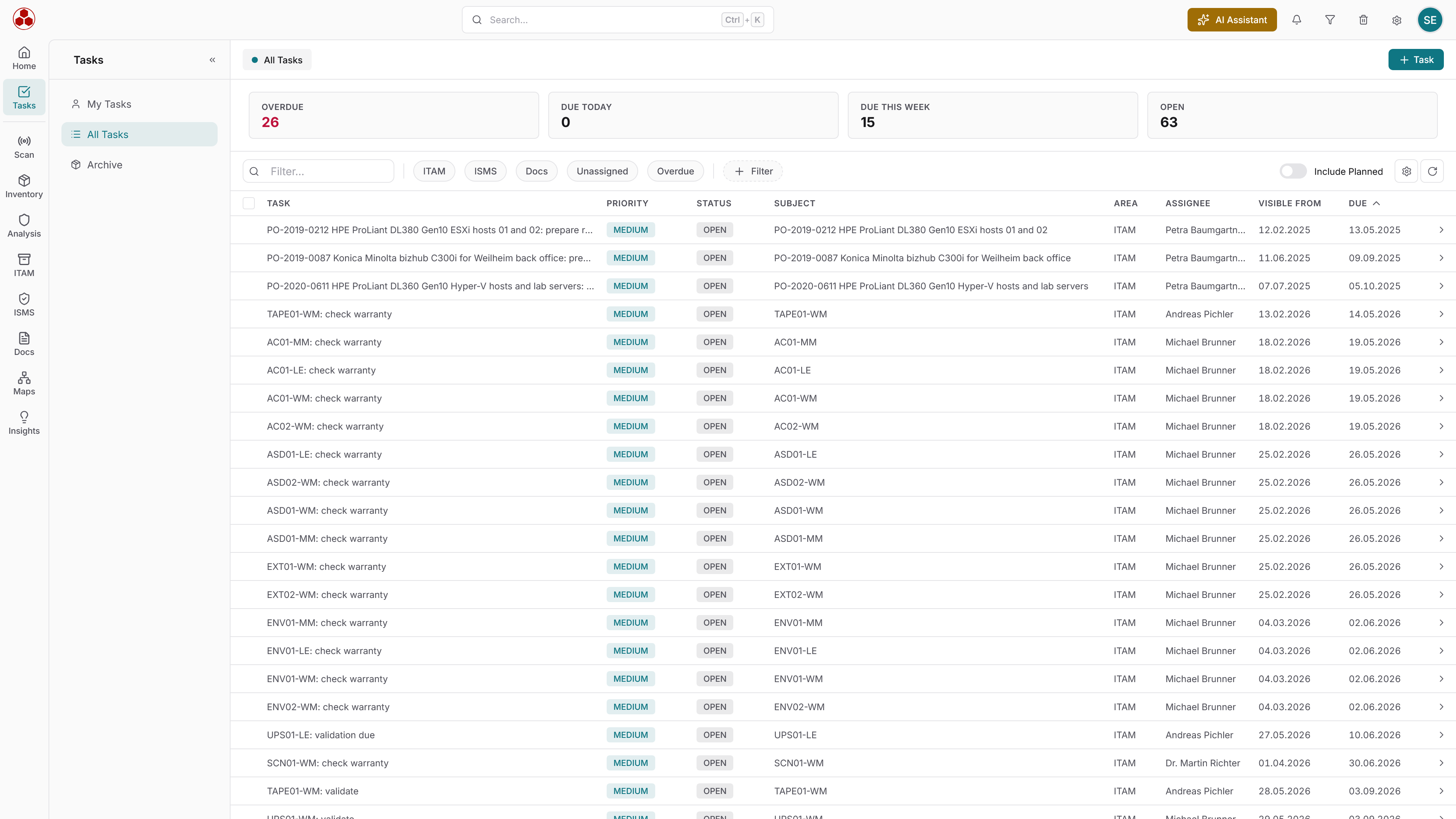Viewport: 1456px width, 819px height.
Task: Toggle the Include Planned switch
Action: (1293, 171)
